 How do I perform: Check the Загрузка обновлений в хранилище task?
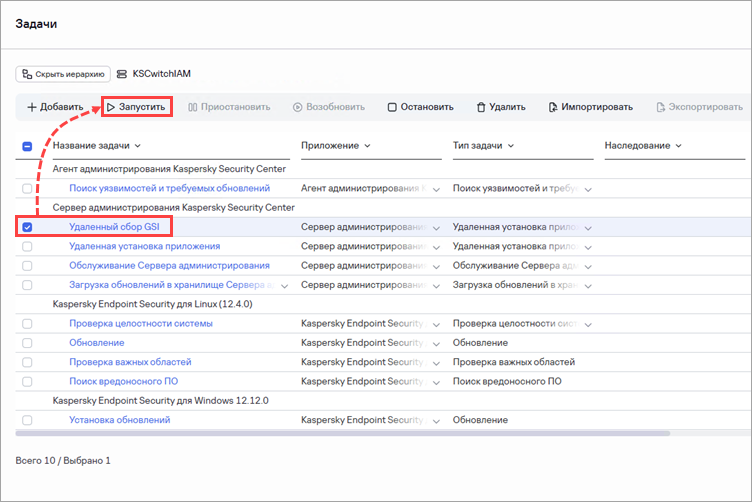(27, 285)
